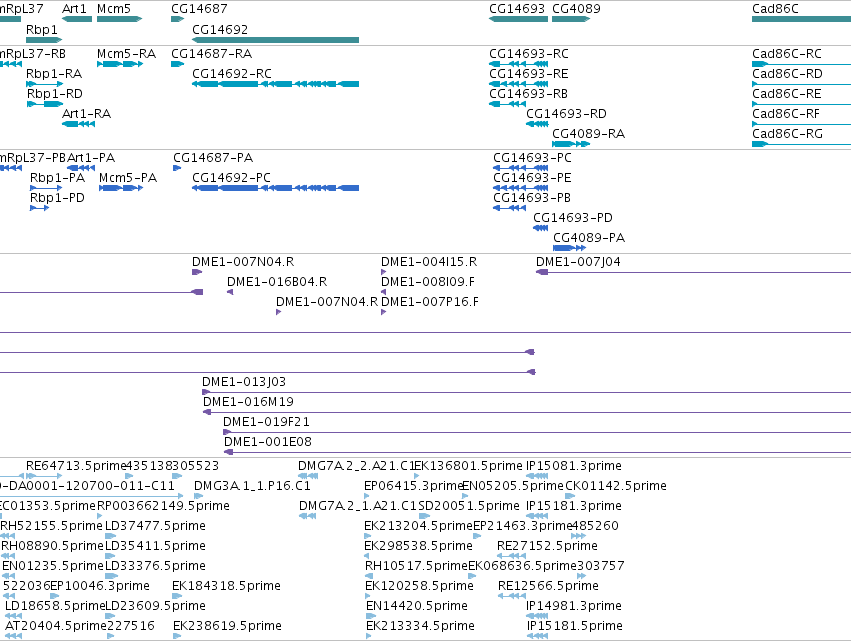Viewport: 851px width, 641px height.
Task: Click the CG4089 gene arrow
Action: pyautogui.click(x=571, y=19)
